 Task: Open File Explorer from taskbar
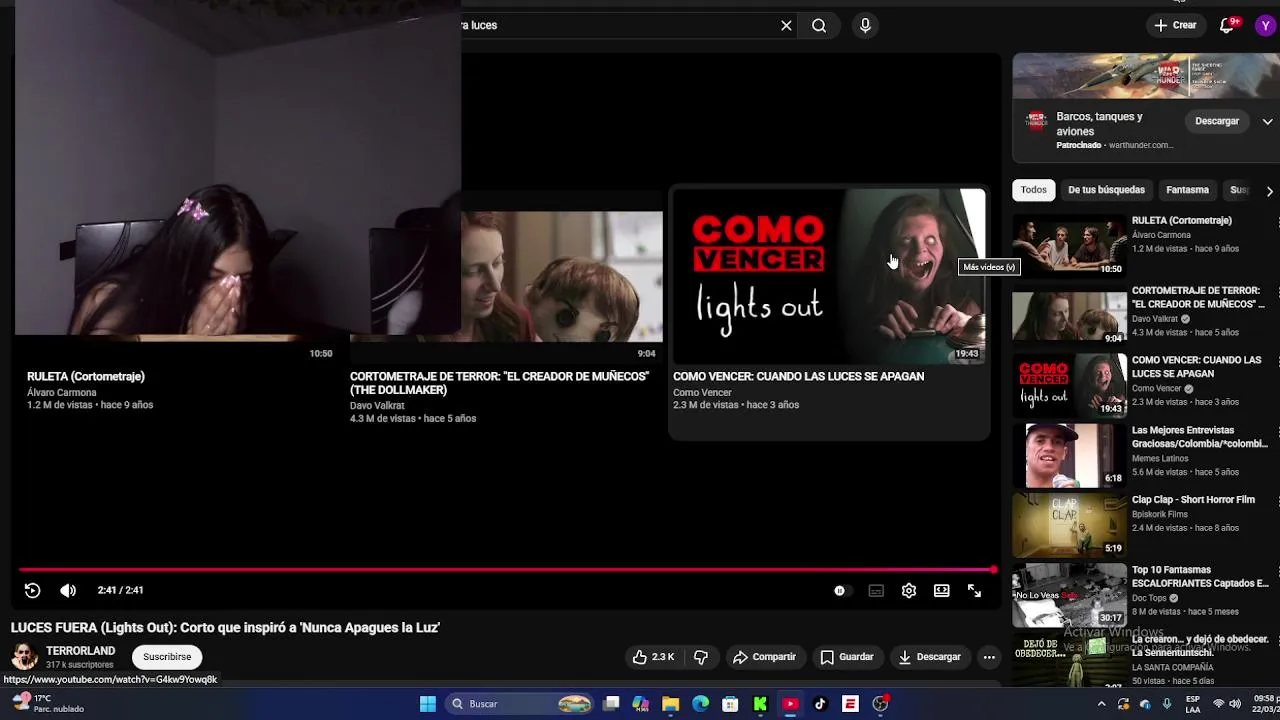tap(671, 704)
